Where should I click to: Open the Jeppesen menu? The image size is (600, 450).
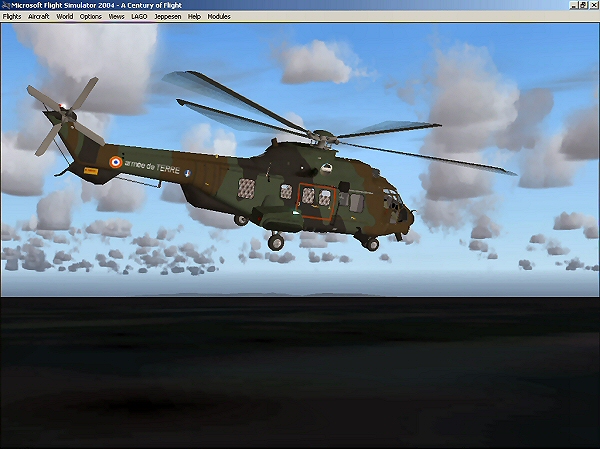(168, 17)
